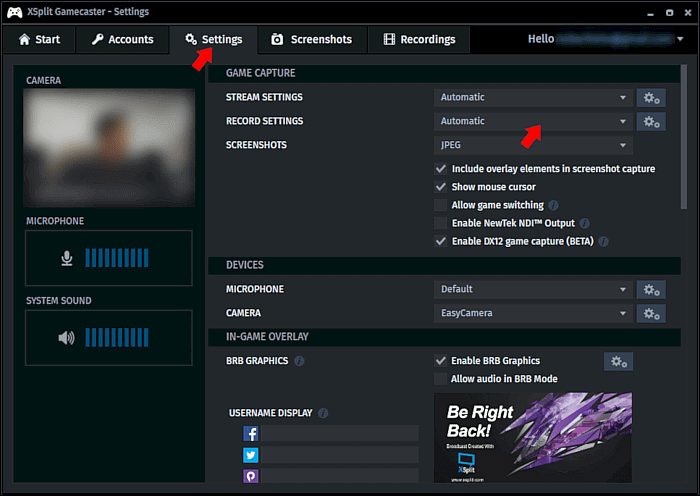
Task: Expand the Screenshots JPEG format dropdown
Action: click(534, 145)
